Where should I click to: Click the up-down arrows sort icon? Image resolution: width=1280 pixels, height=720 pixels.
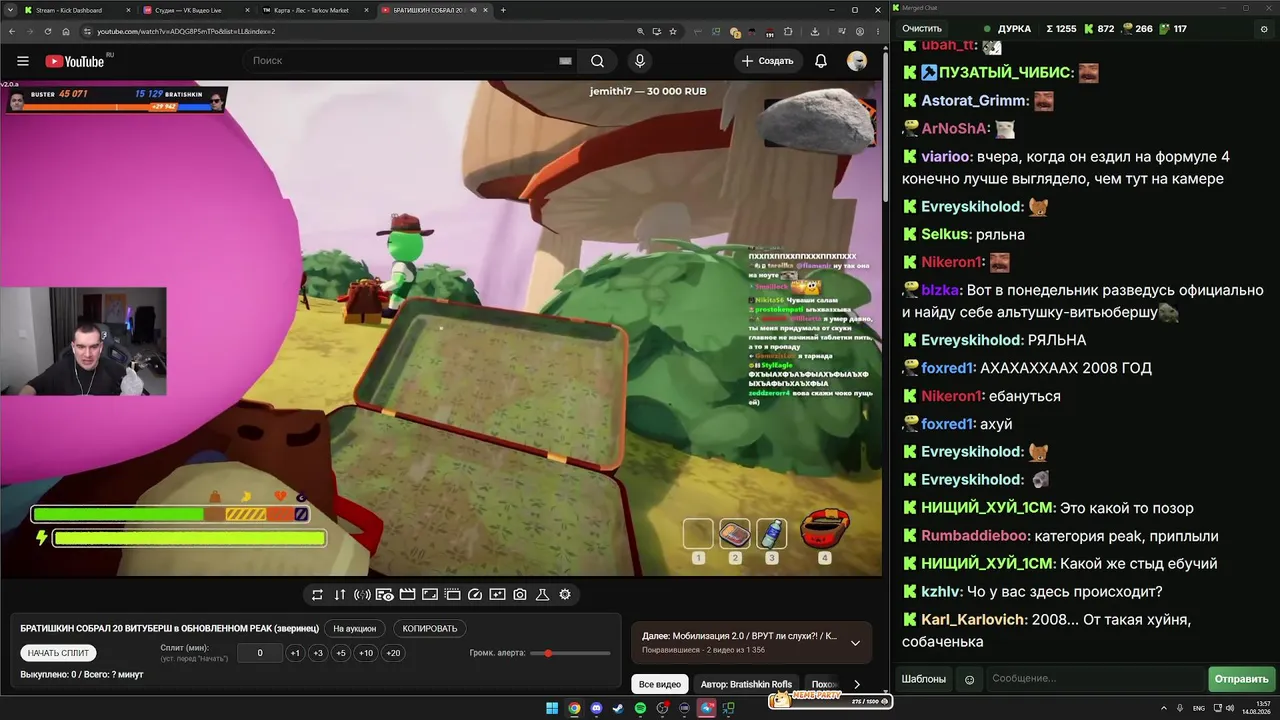point(340,594)
